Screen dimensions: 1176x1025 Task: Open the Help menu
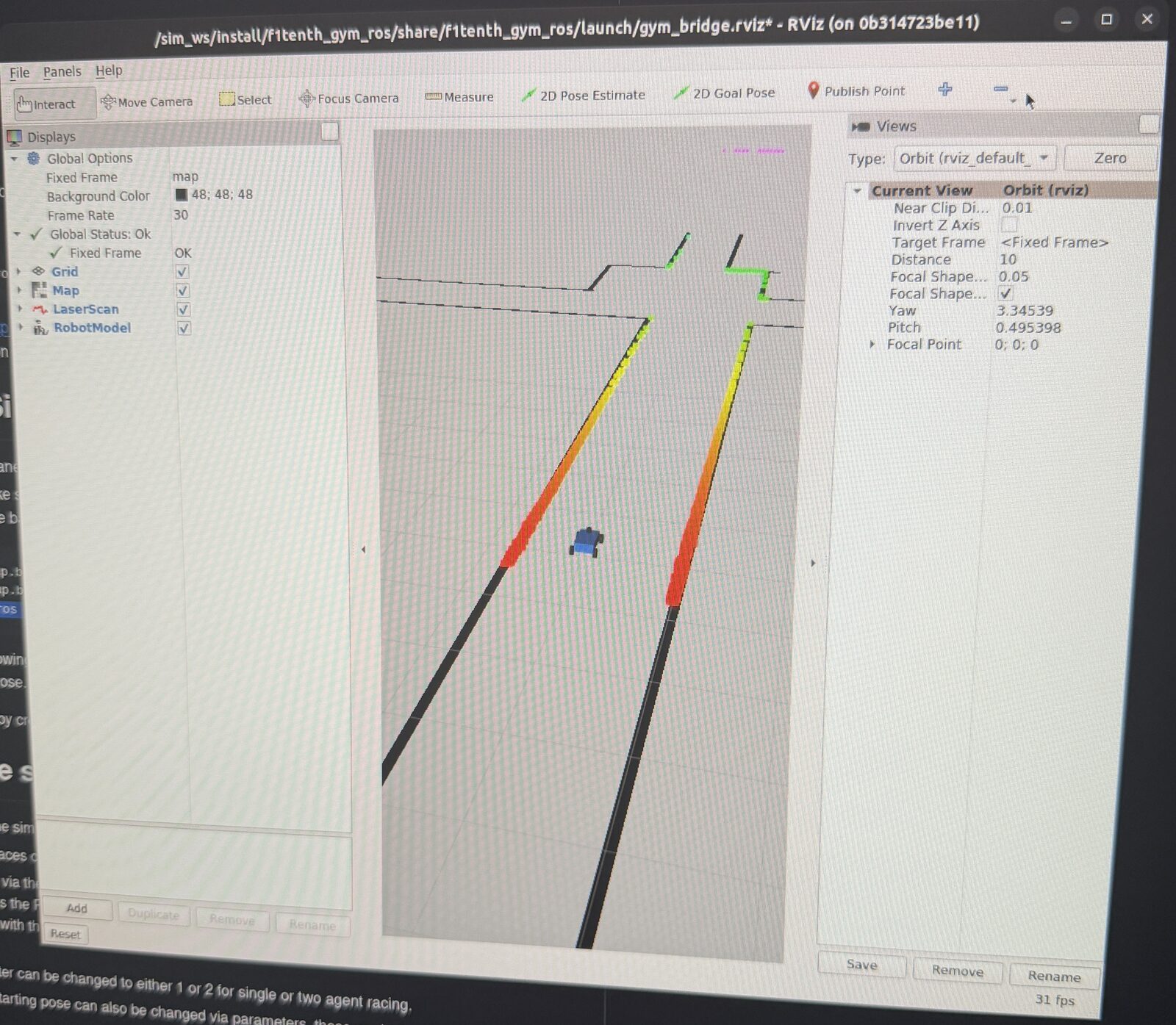click(x=109, y=71)
